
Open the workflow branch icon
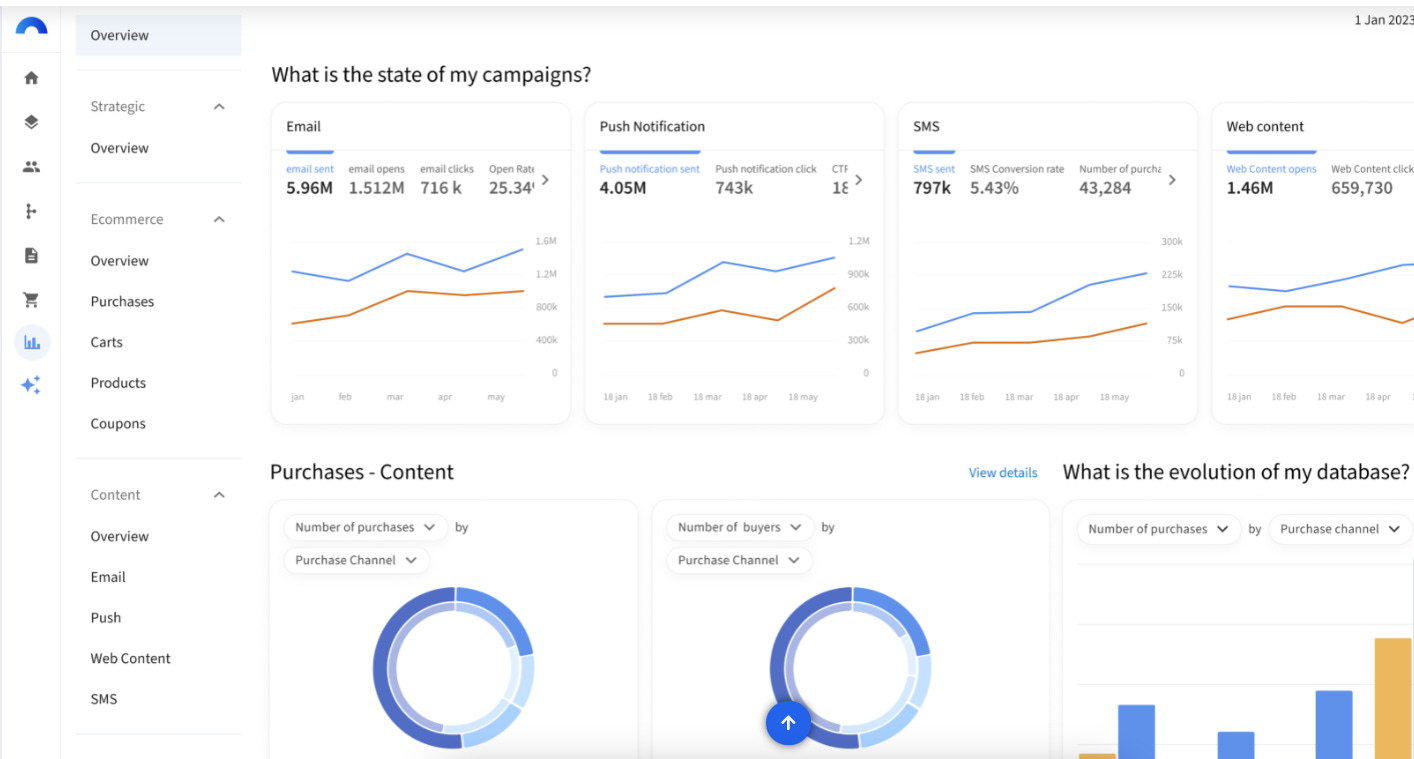coord(31,211)
